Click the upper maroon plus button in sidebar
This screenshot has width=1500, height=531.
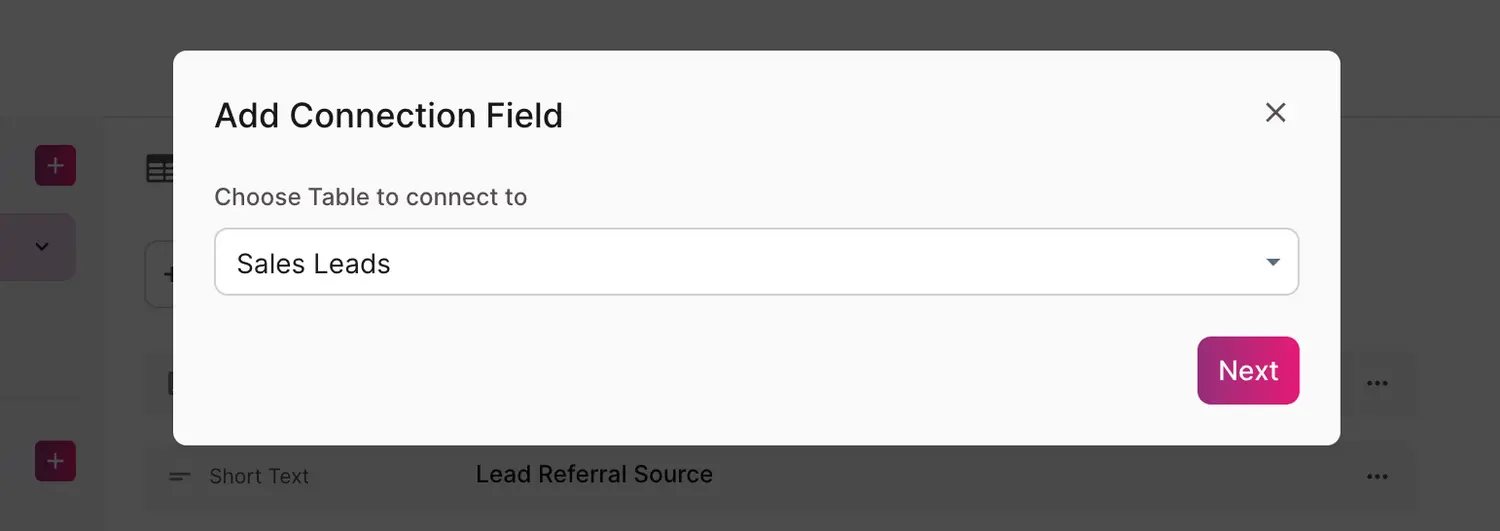tap(55, 165)
